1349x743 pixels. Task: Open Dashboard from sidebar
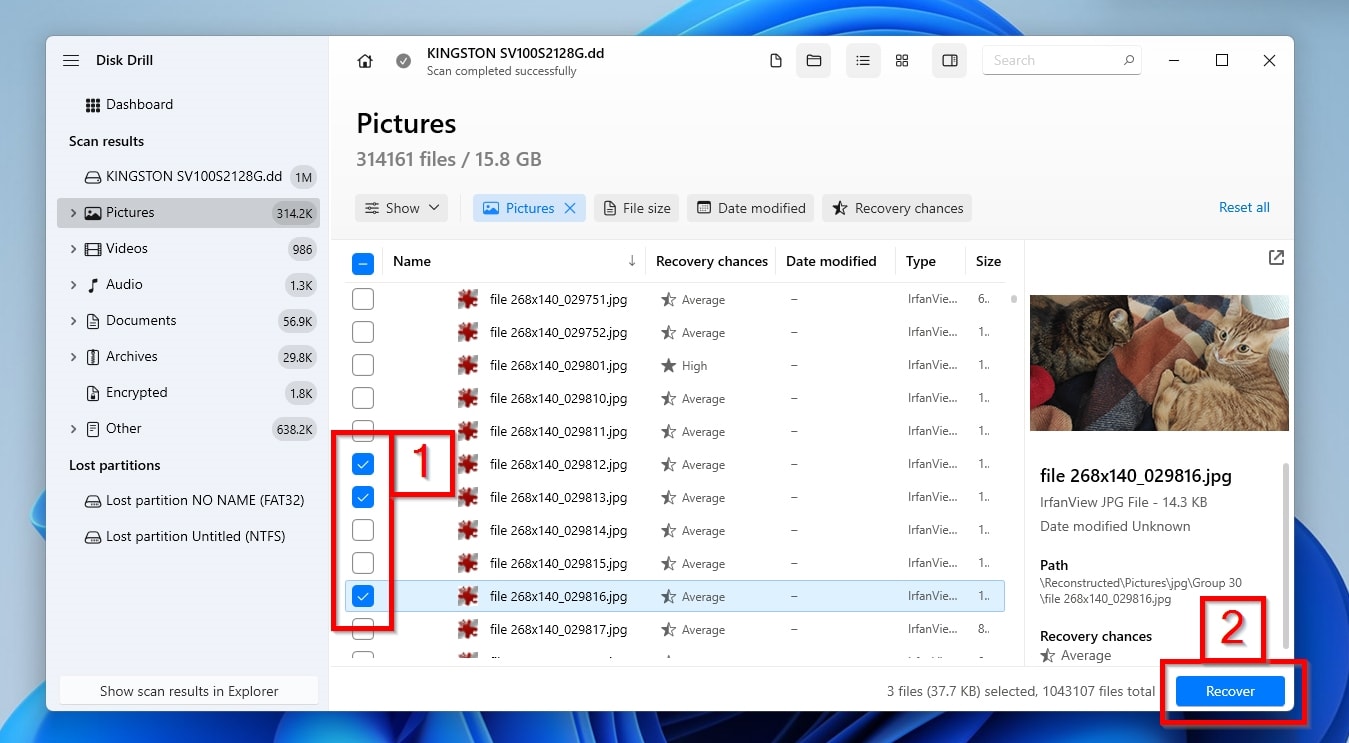pyautogui.click(x=129, y=105)
